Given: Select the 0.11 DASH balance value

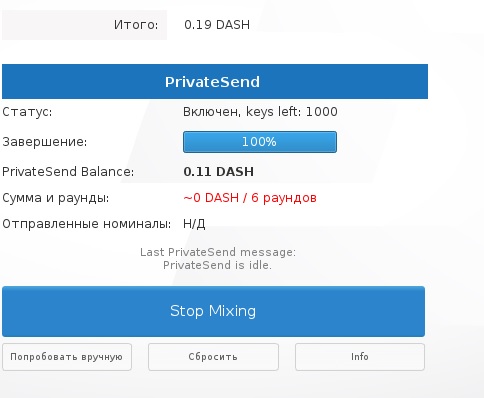Looking at the screenshot, I should point(219,172).
